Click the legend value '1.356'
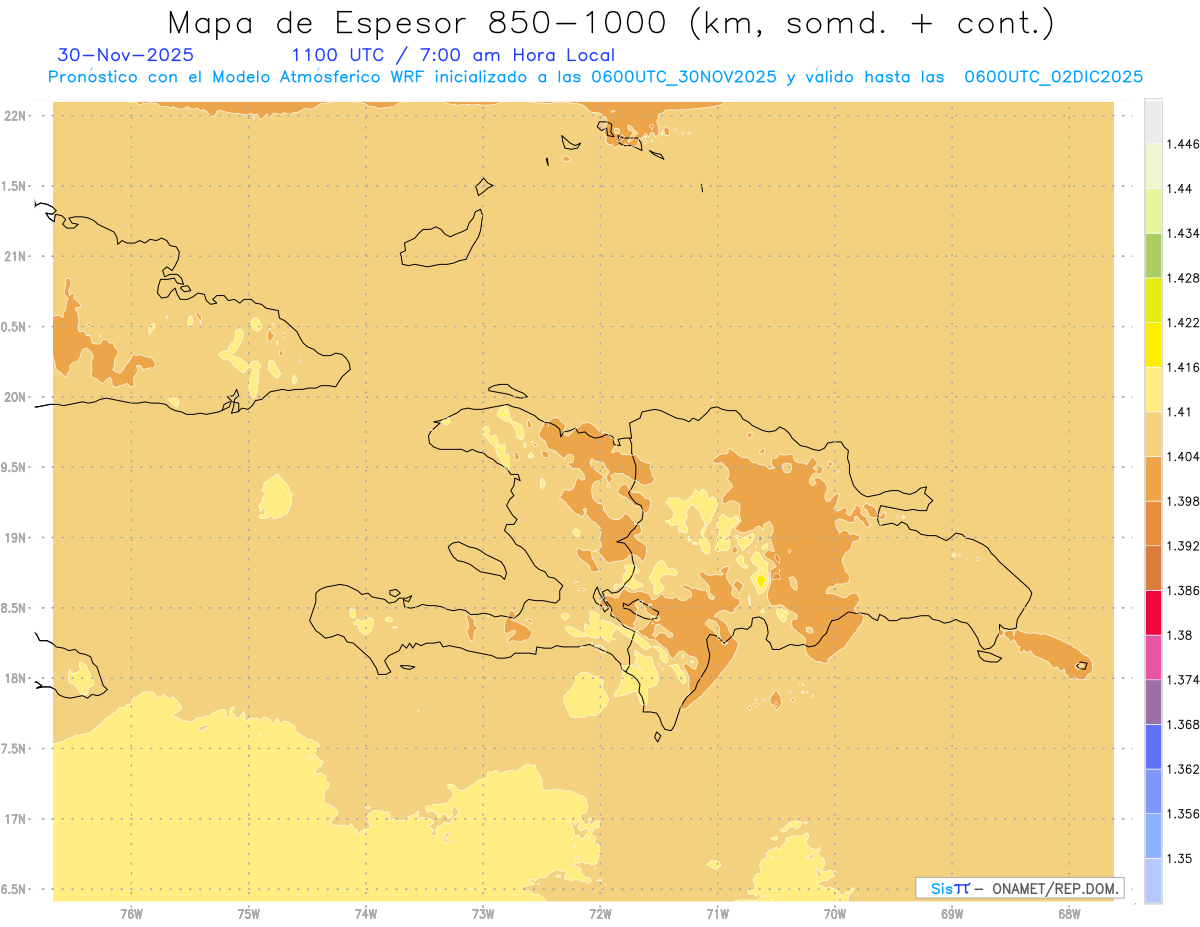 1183,814
